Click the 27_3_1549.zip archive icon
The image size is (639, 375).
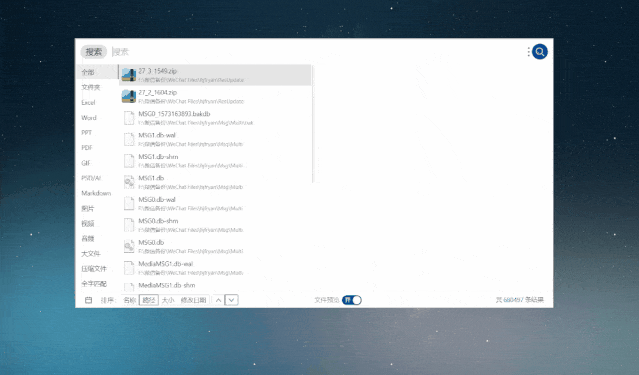[x=129, y=75]
